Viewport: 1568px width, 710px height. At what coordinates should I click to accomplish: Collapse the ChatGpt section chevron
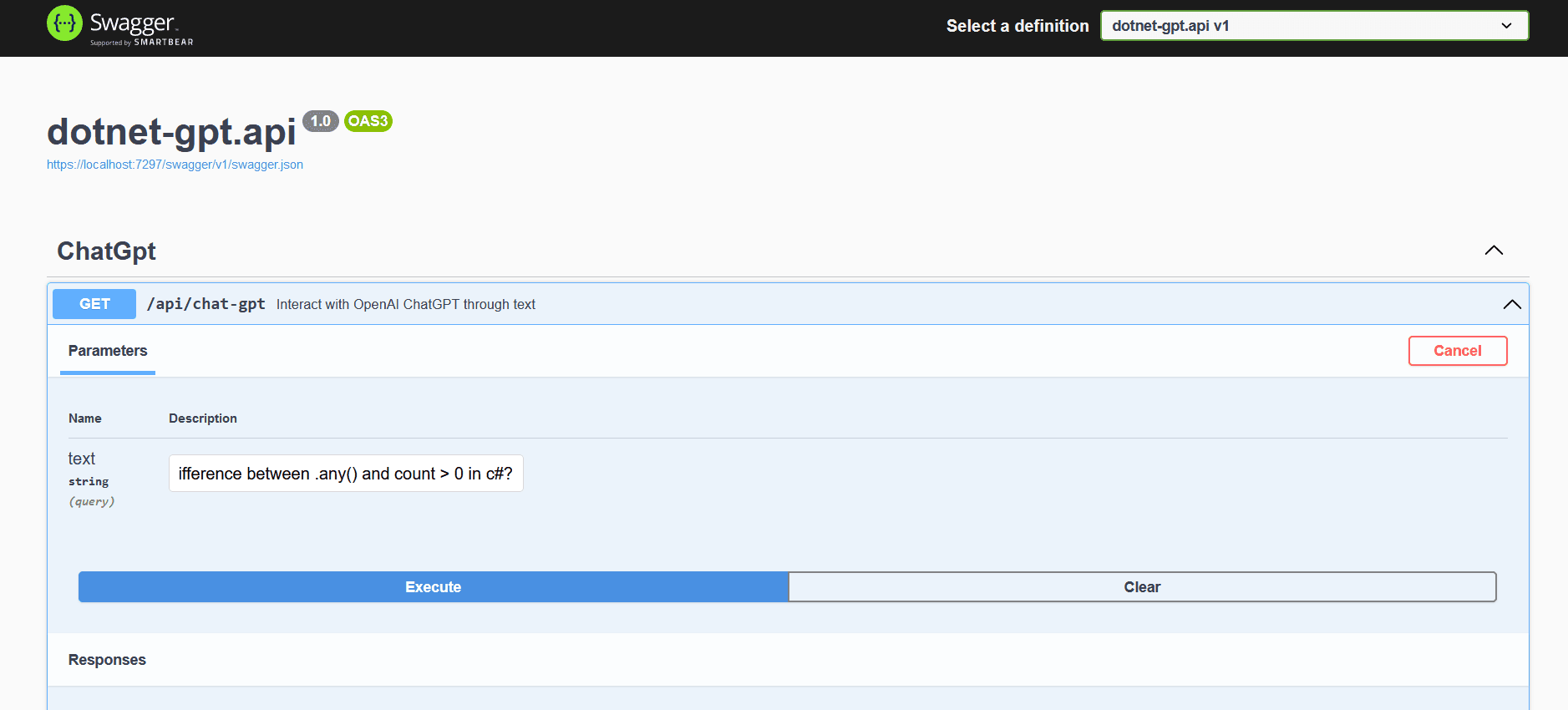click(1494, 251)
